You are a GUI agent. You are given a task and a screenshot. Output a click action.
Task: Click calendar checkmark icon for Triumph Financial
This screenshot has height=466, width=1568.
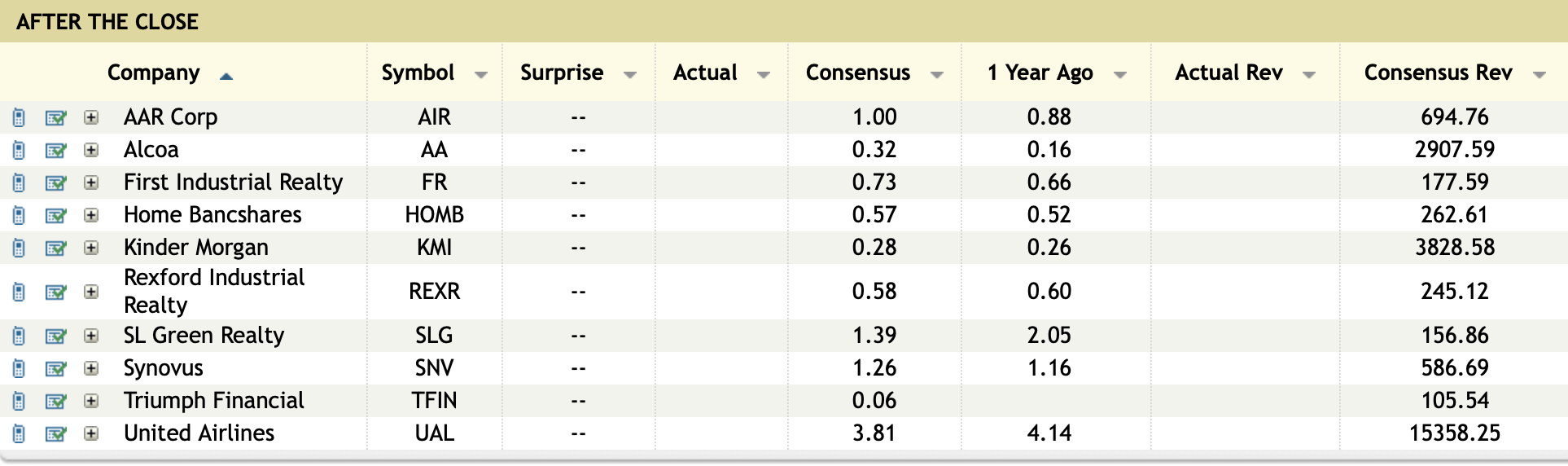click(55, 402)
